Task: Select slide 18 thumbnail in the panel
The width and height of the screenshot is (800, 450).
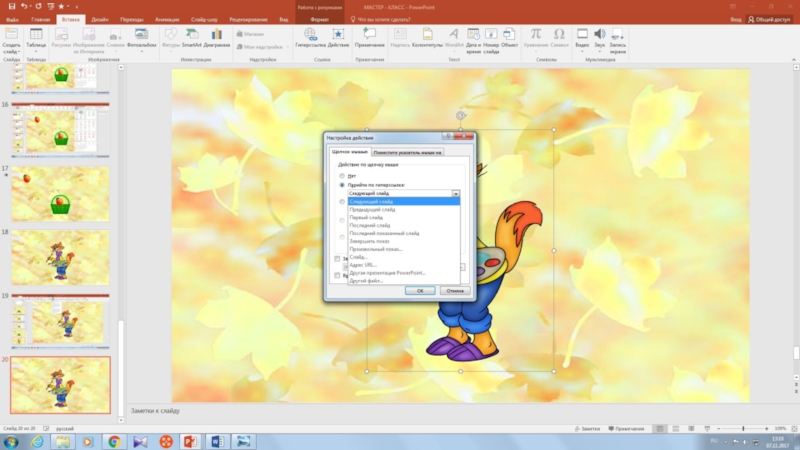Action: pos(59,256)
